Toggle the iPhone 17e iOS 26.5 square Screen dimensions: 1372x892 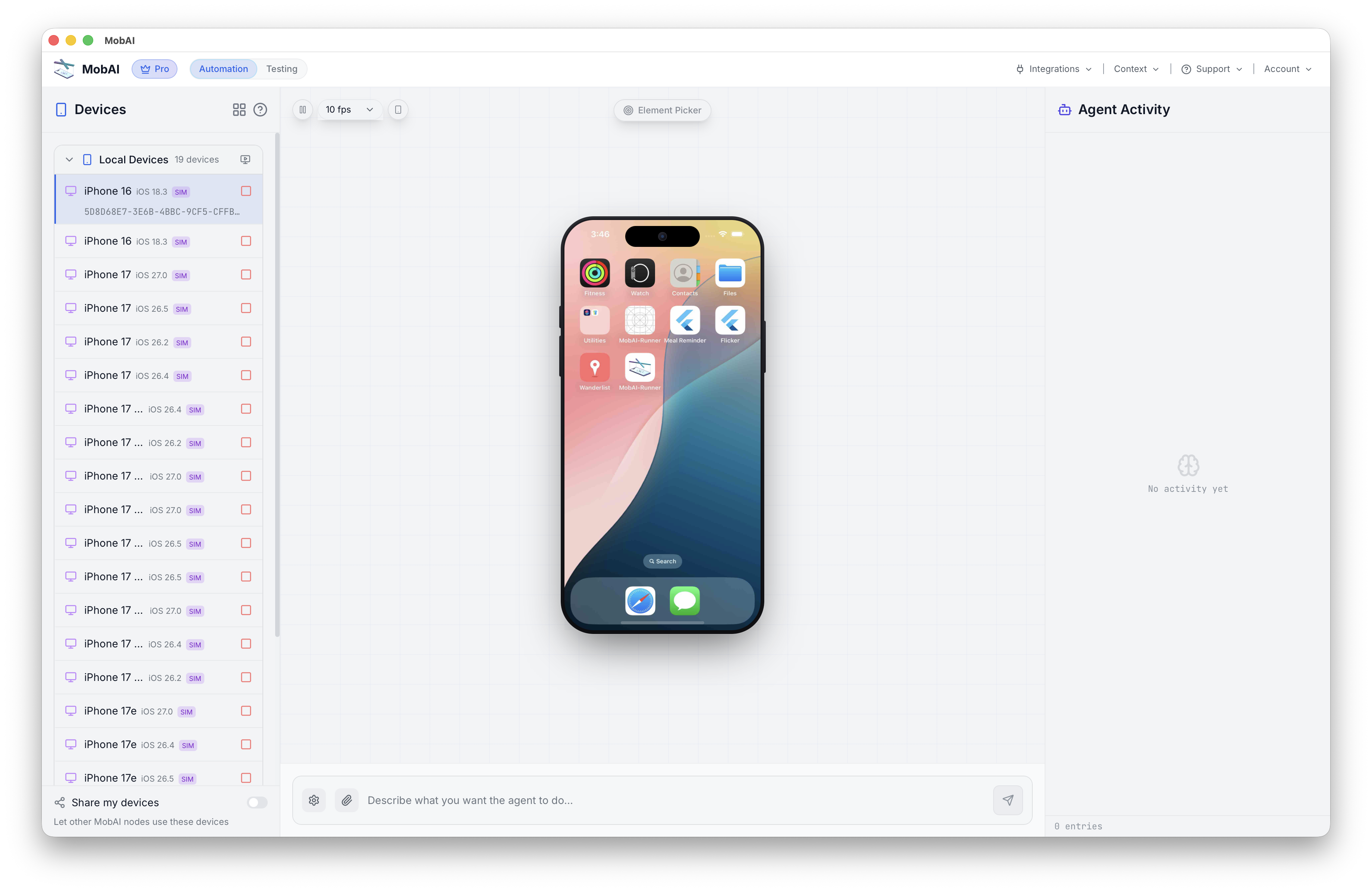(x=246, y=778)
